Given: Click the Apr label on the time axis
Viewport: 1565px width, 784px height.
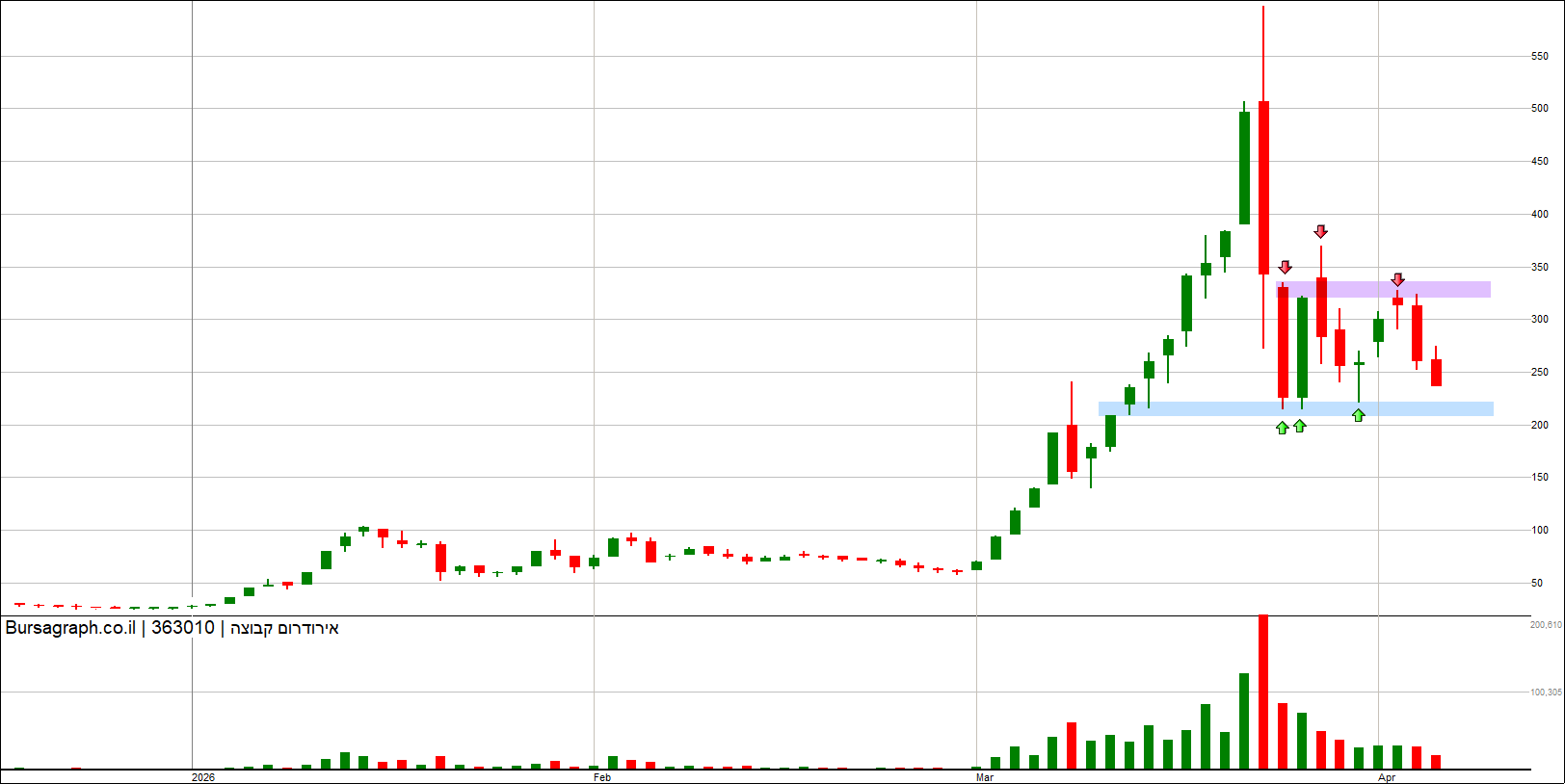Looking at the screenshot, I should click(x=1387, y=777).
